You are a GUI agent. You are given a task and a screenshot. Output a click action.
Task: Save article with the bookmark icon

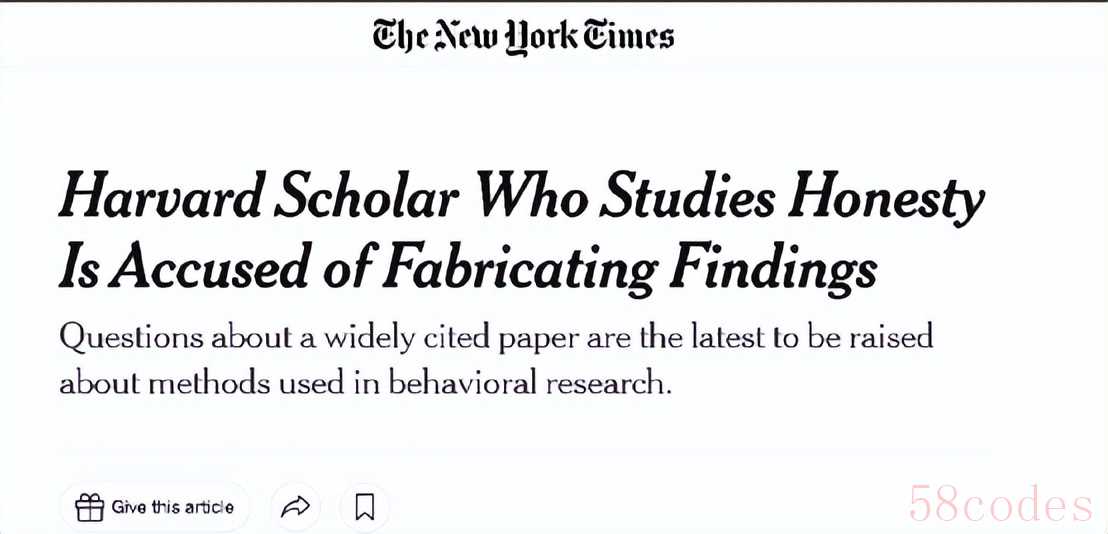(365, 508)
